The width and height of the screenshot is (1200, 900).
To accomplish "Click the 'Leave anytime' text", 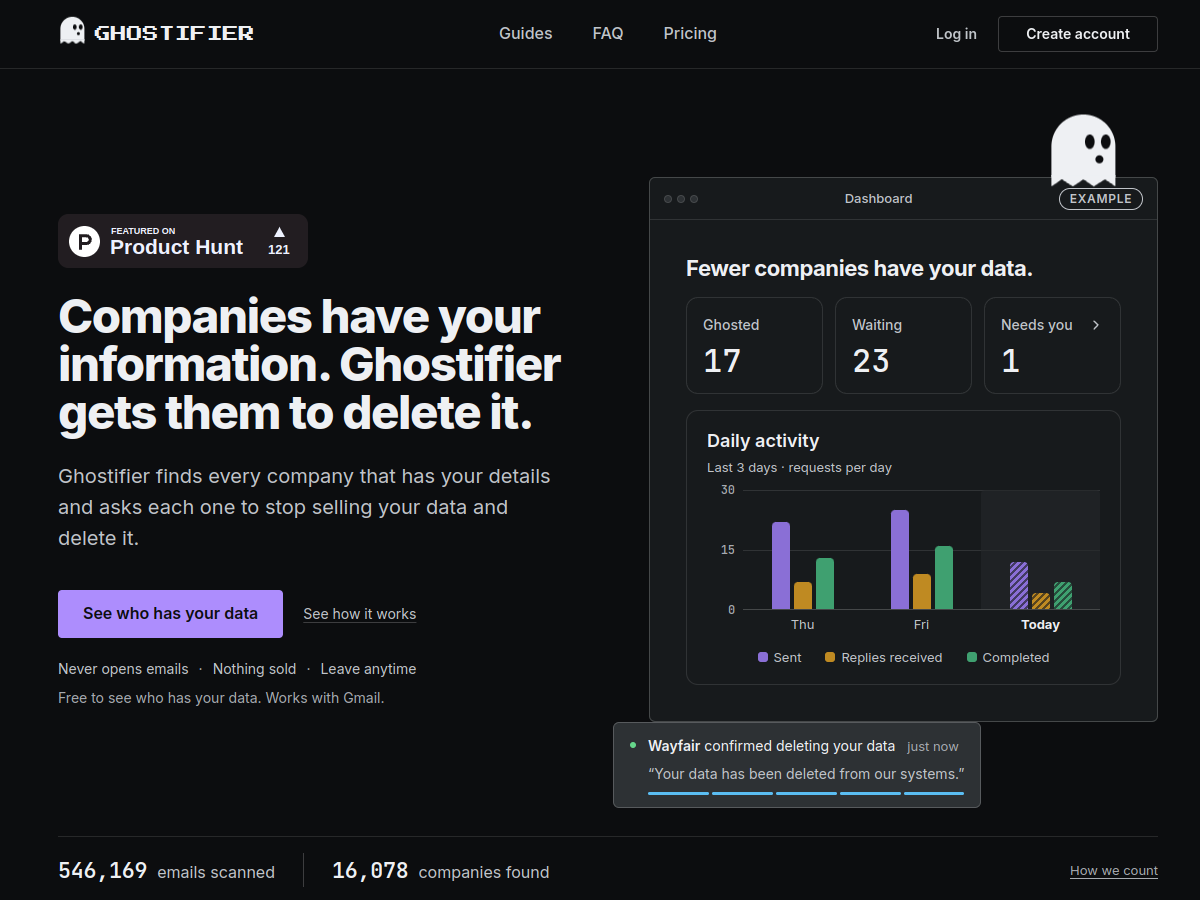I will click(x=368, y=669).
